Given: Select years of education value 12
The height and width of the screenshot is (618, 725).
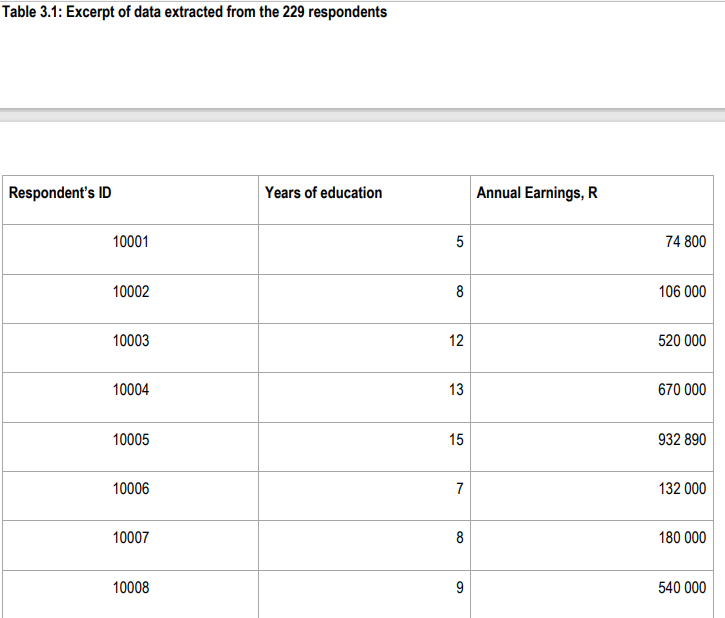Looking at the screenshot, I should [456, 341].
